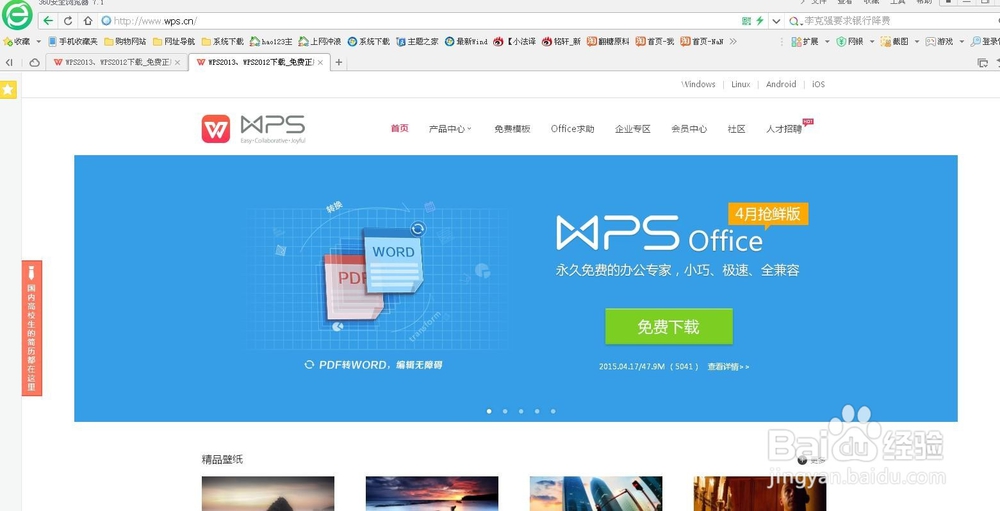Toggle the lightning speed-mode icon

(x=760, y=21)
